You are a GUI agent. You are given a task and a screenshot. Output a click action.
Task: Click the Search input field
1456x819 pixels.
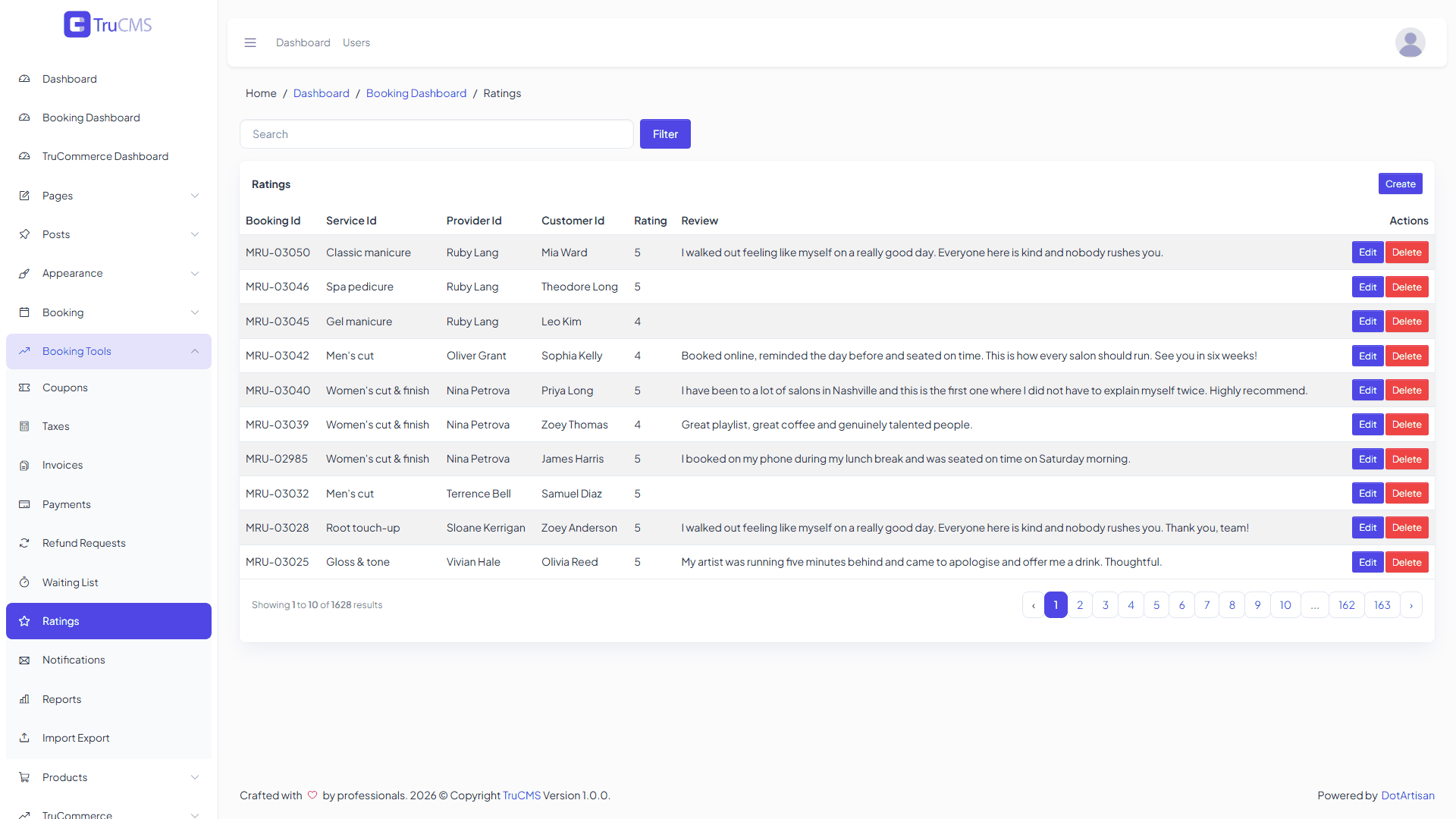click(437, 134)
